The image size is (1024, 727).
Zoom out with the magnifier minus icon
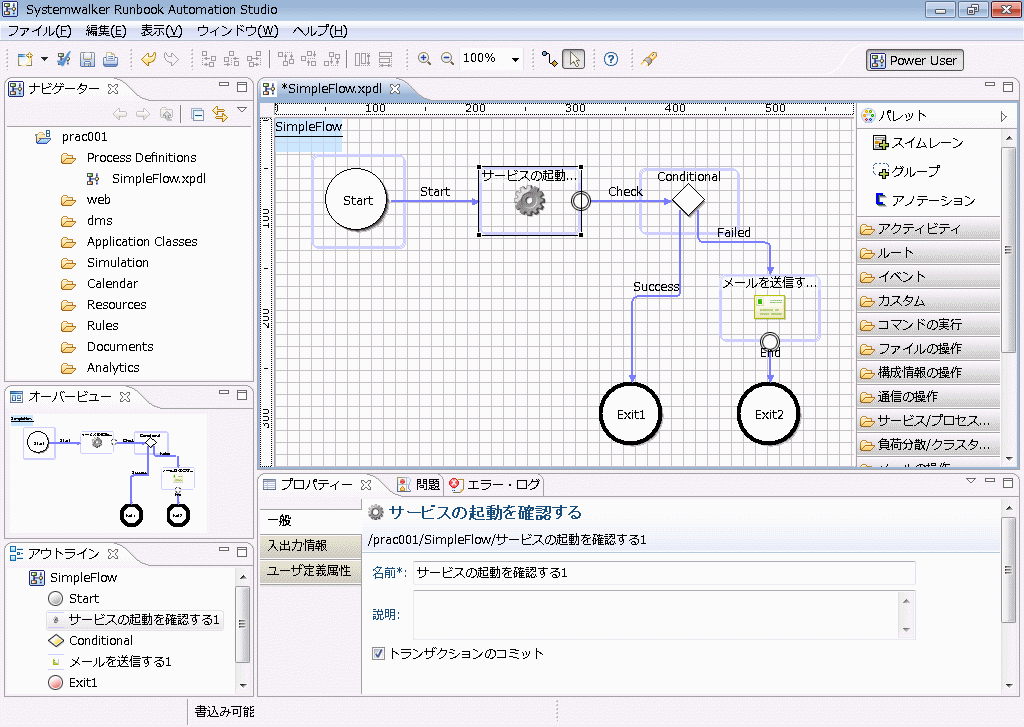coord(447,59)
